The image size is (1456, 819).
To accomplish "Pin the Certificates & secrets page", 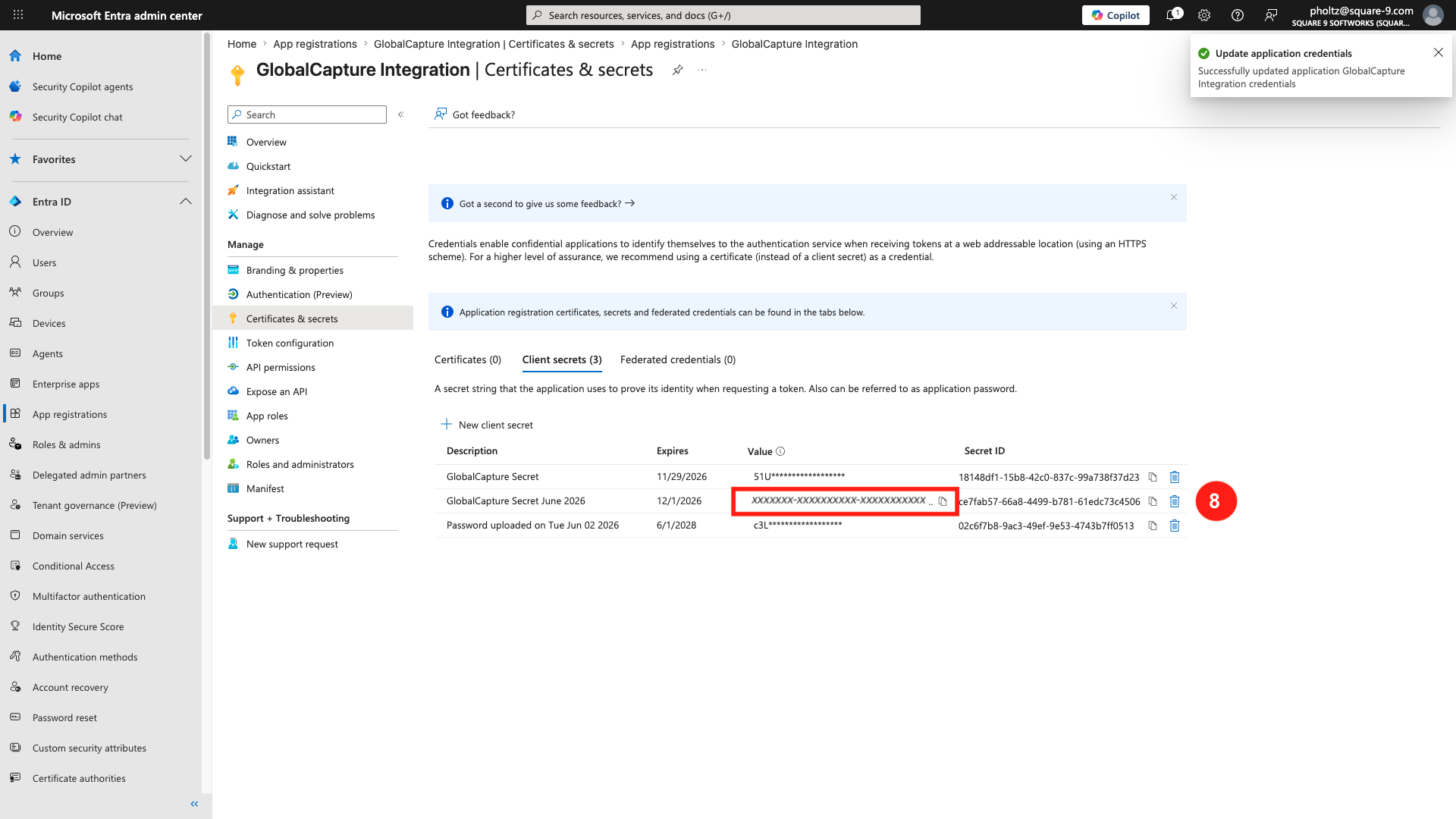I will coord(678,70).
